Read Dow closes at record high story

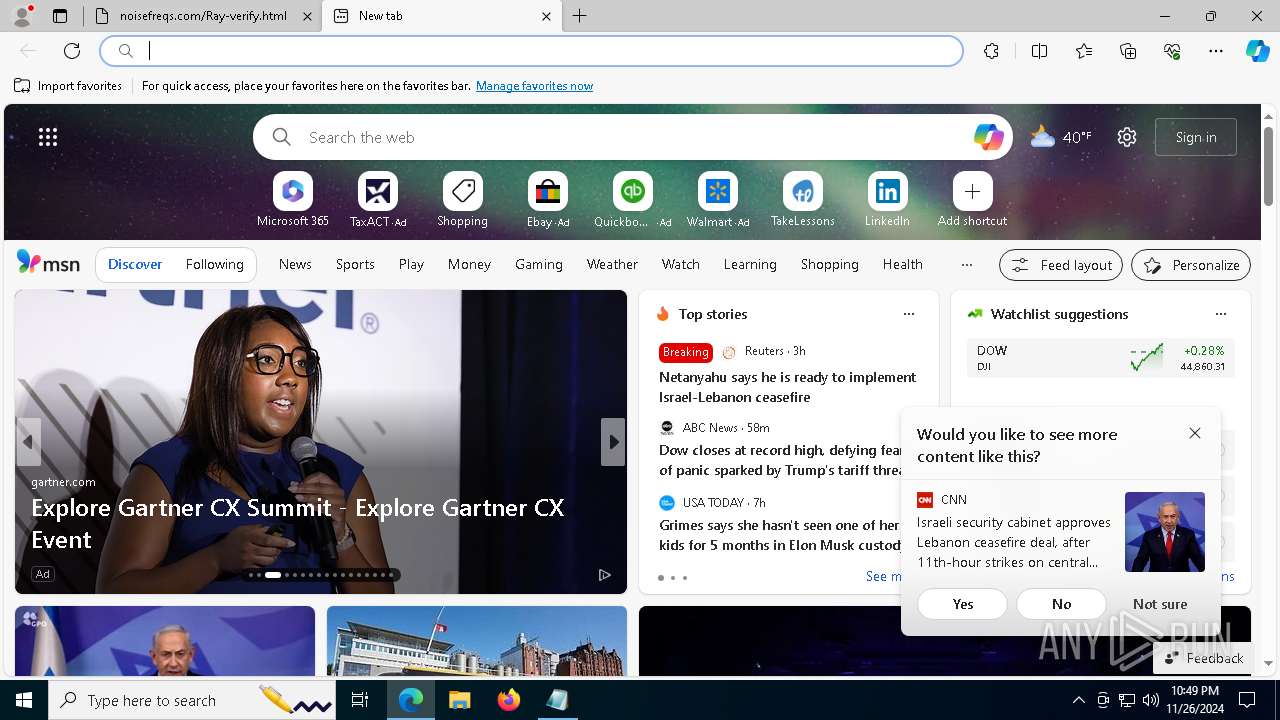[781, 460]
